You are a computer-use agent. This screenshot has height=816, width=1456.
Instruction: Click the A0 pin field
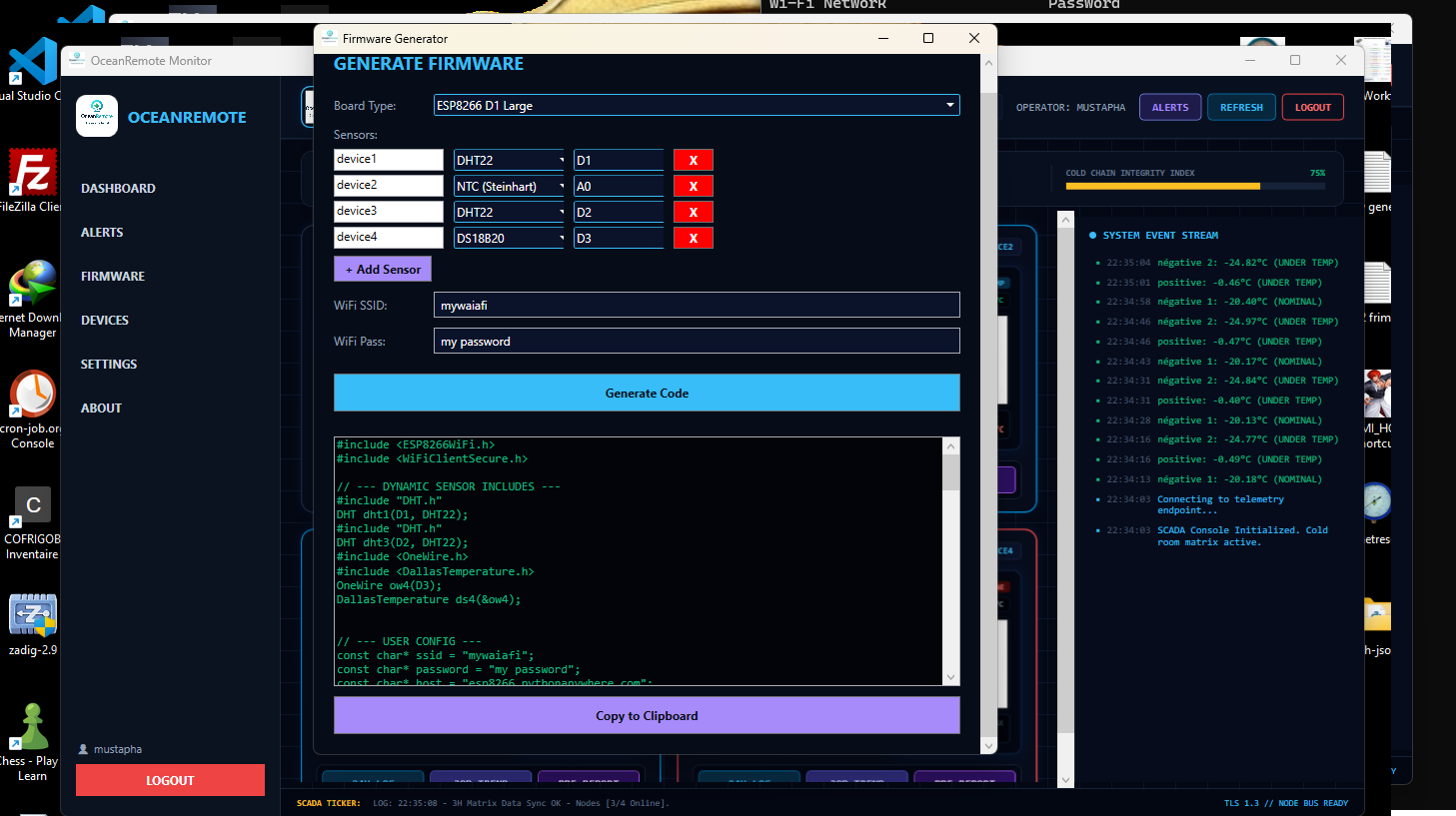pyautogui.click(x=619, y=186)
